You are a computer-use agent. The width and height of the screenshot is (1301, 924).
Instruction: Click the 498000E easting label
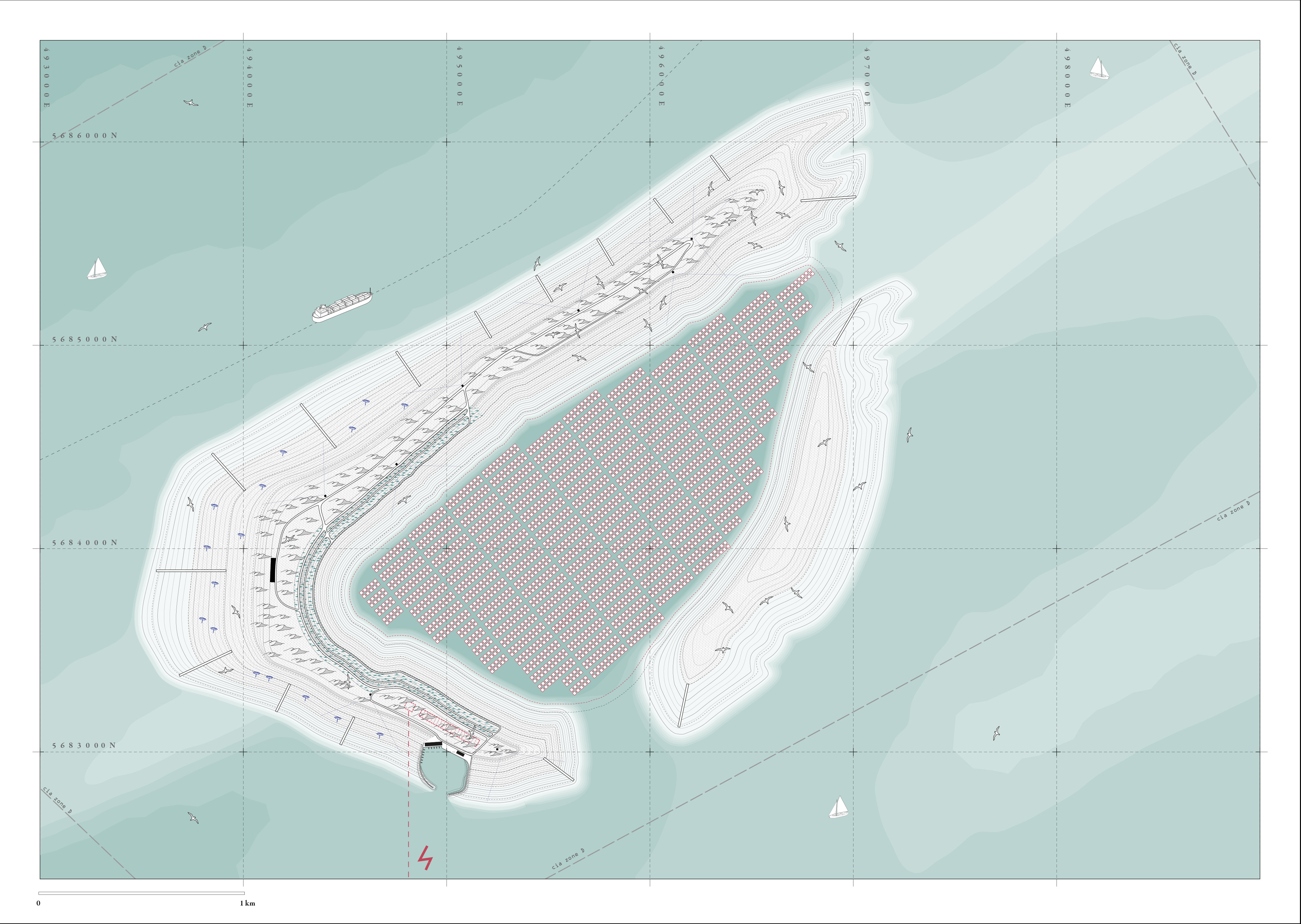[x=1067, y=77]
